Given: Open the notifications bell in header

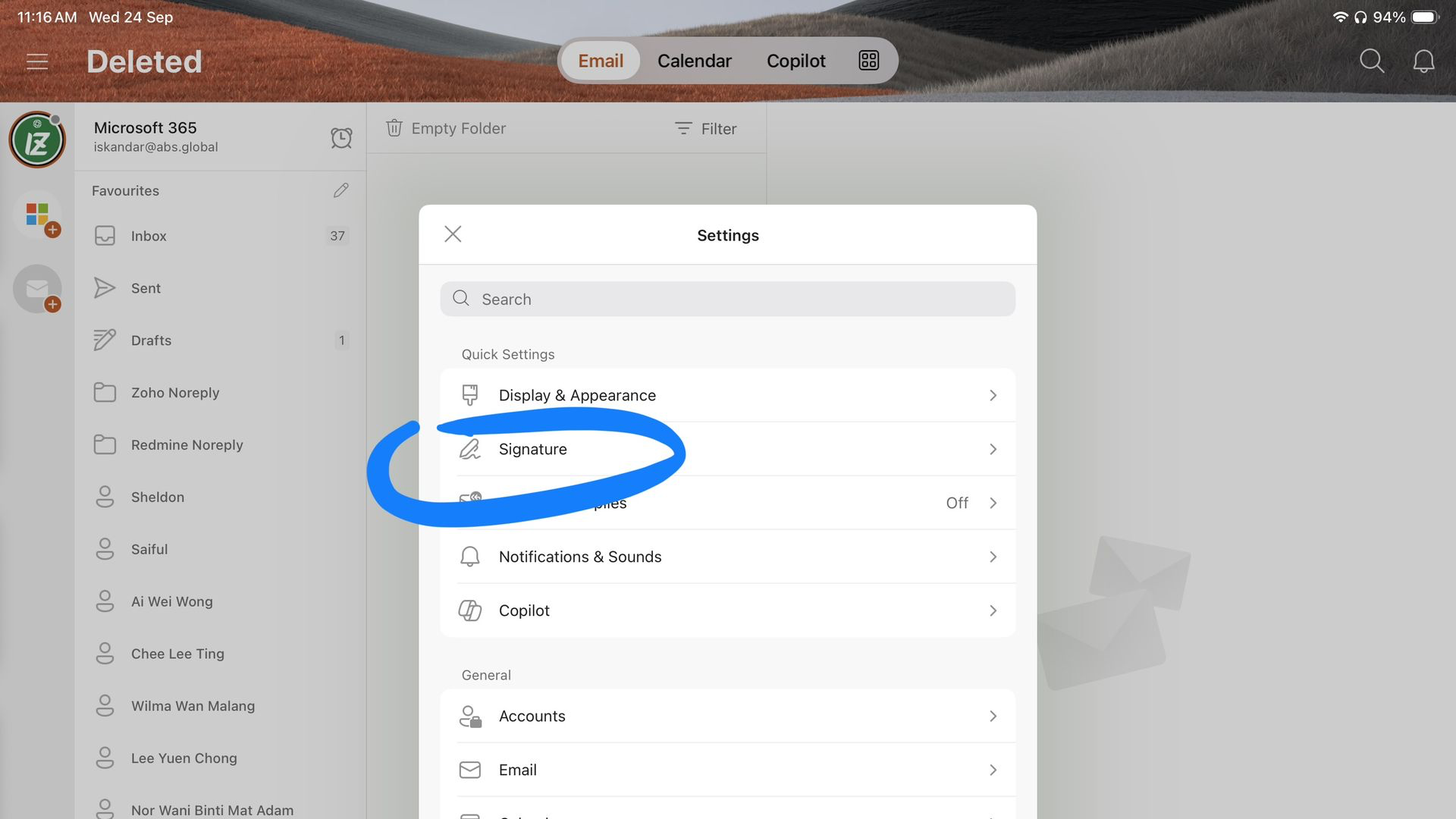Looking at the screenshot, I should coord(1423,61).
